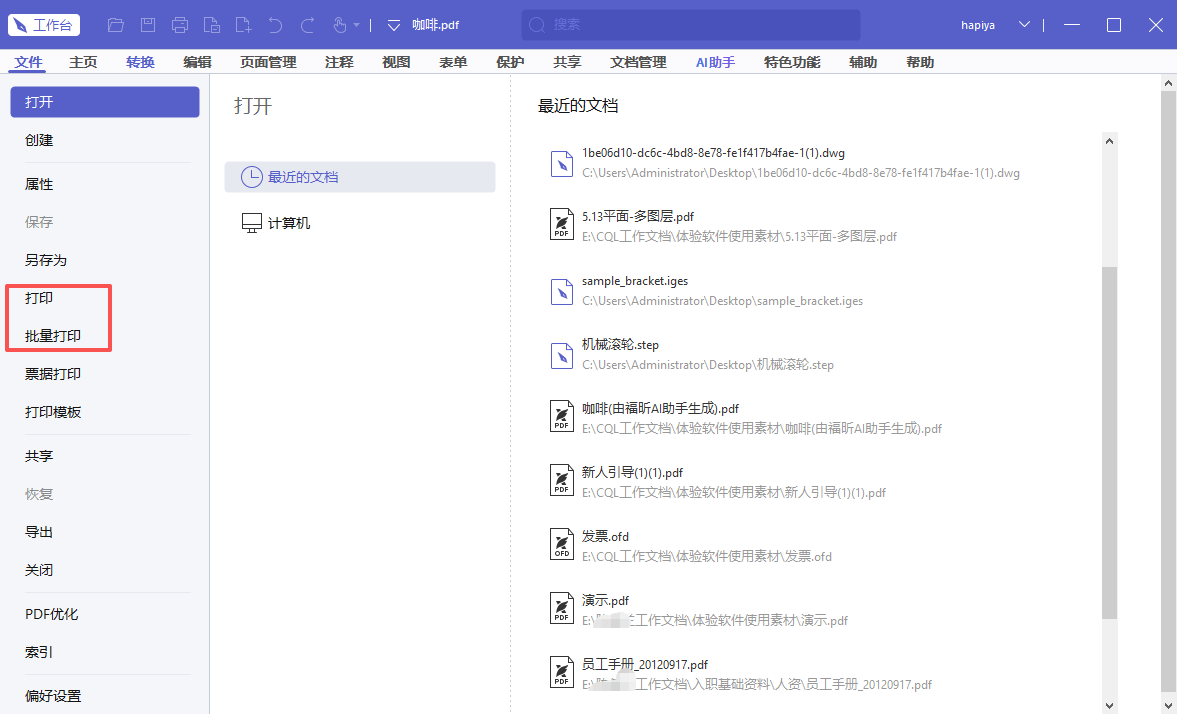Choose 索引 in the sidebar
1177x714 pixels.
point(39,652)
